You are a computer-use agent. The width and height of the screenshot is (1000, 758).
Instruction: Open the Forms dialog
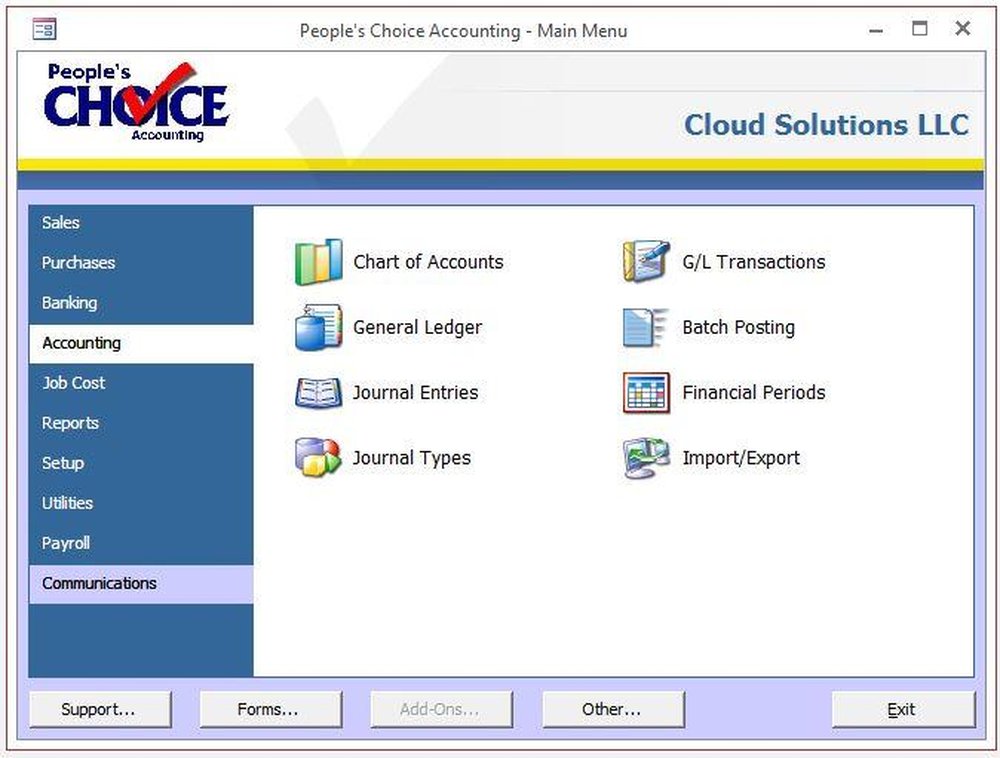click(x=270, y=709)
